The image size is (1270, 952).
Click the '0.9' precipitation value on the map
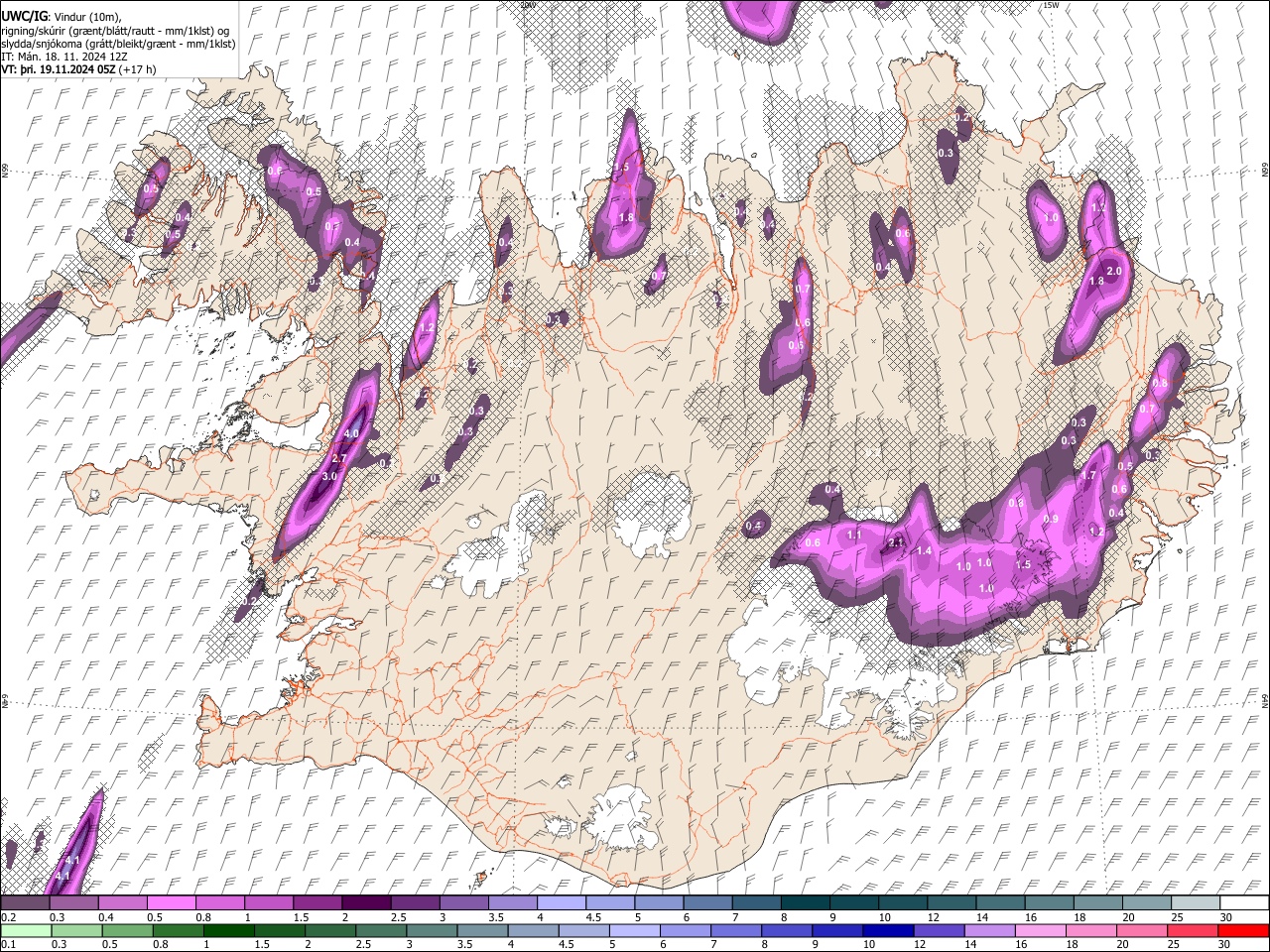1052,519
